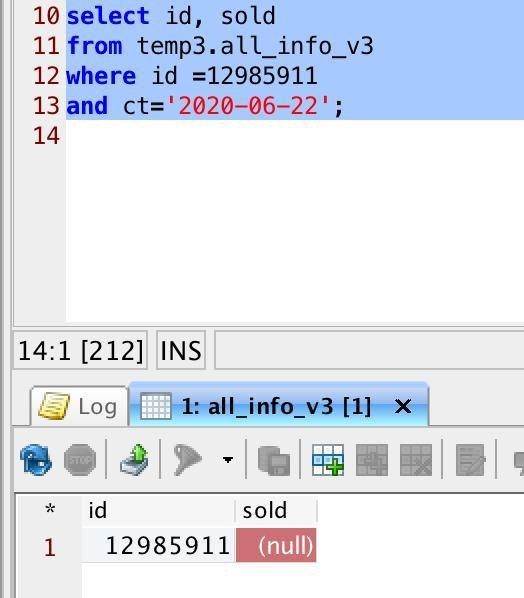Screen dimensions: 524x598
Task: Click the '2020-06-22' string literal
Action: click(248, 106)
